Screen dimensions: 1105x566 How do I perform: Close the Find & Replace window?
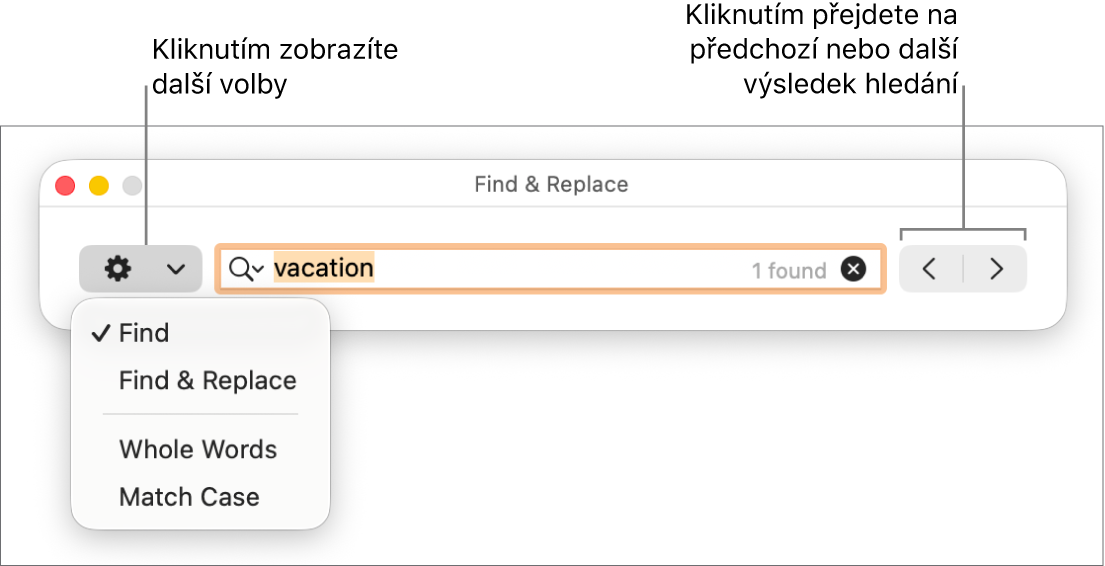coord(65,185)
